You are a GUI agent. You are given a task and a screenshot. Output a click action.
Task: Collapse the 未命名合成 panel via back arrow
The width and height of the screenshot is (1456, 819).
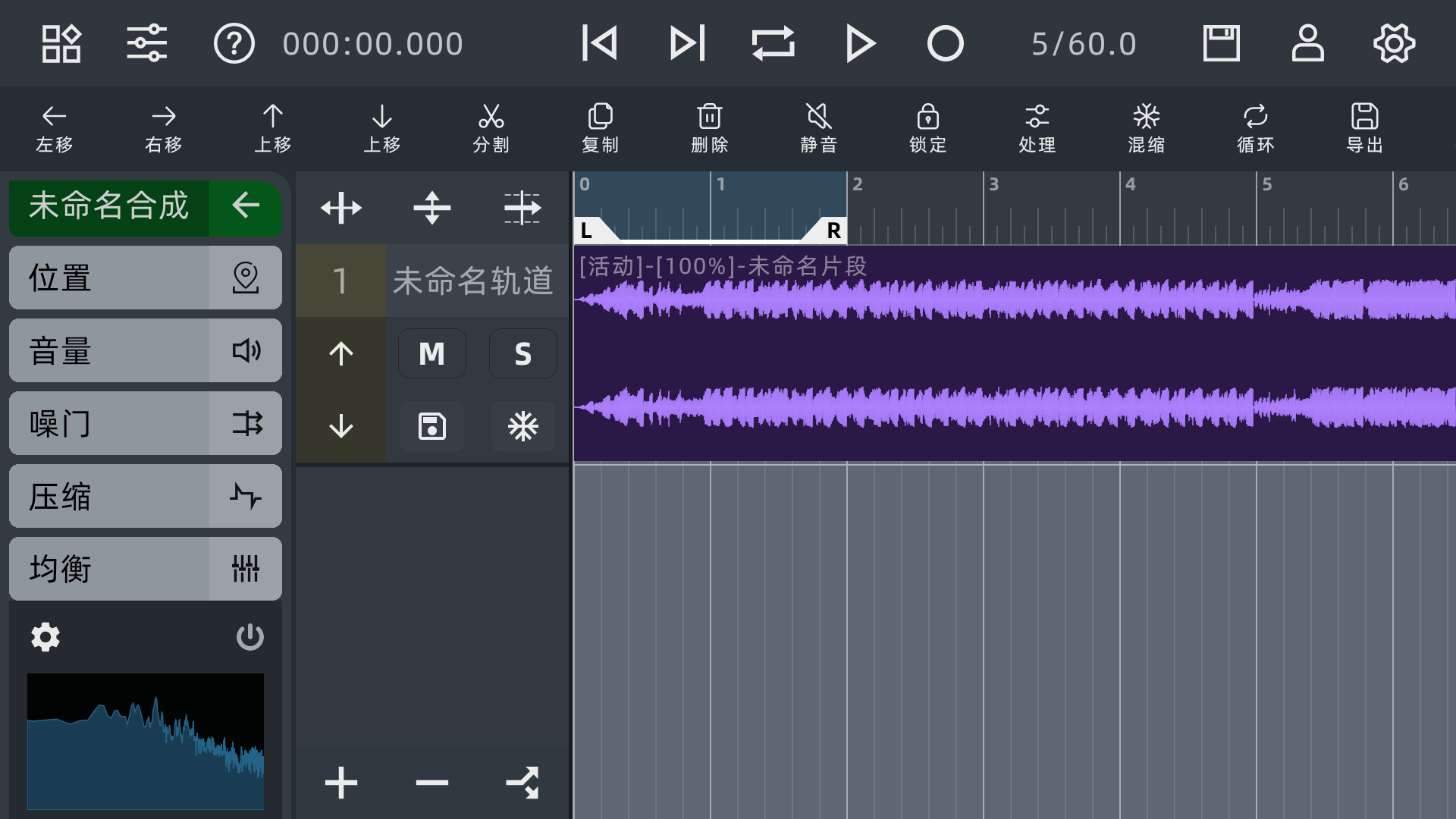(x=245, y=207)
